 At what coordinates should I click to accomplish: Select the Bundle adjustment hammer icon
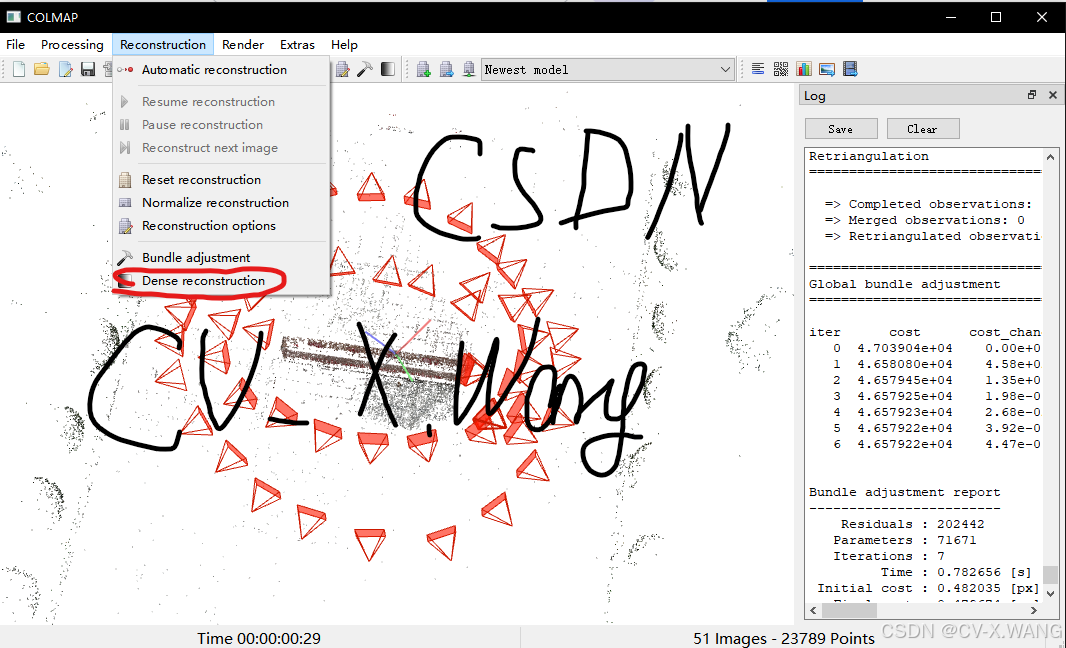point(366,68)
